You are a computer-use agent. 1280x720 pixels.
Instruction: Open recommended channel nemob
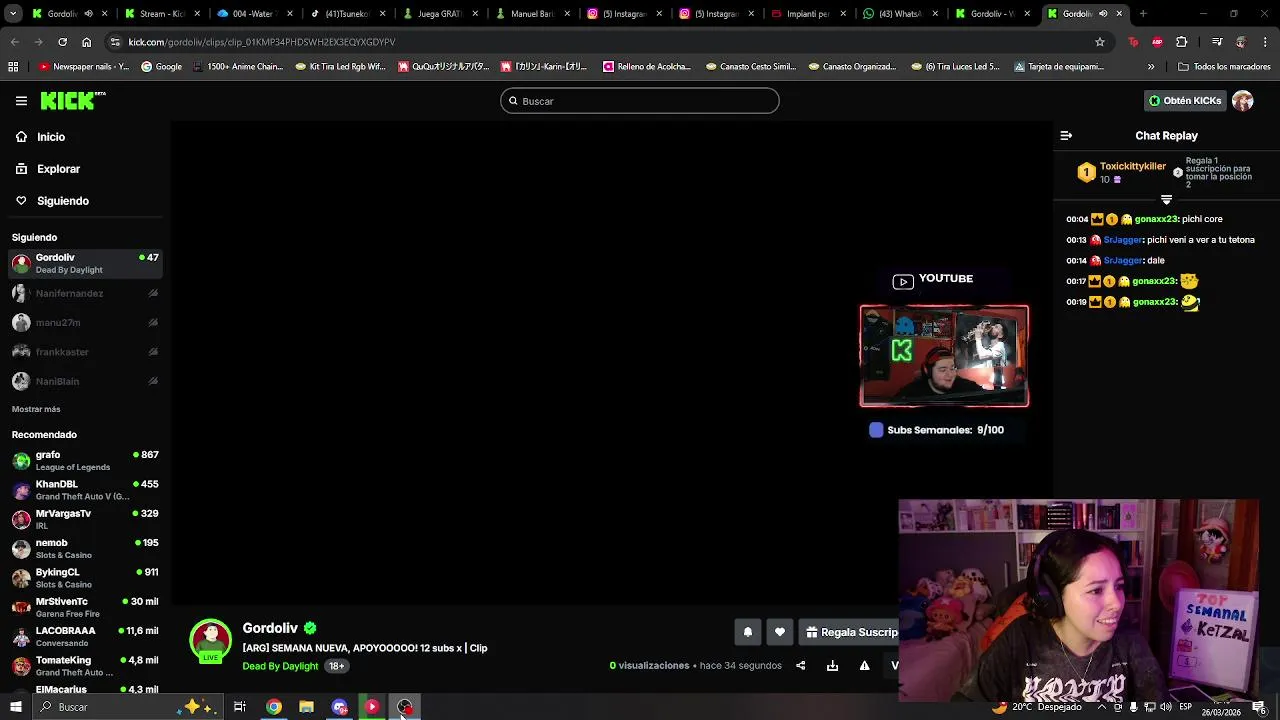coord(86,548)
